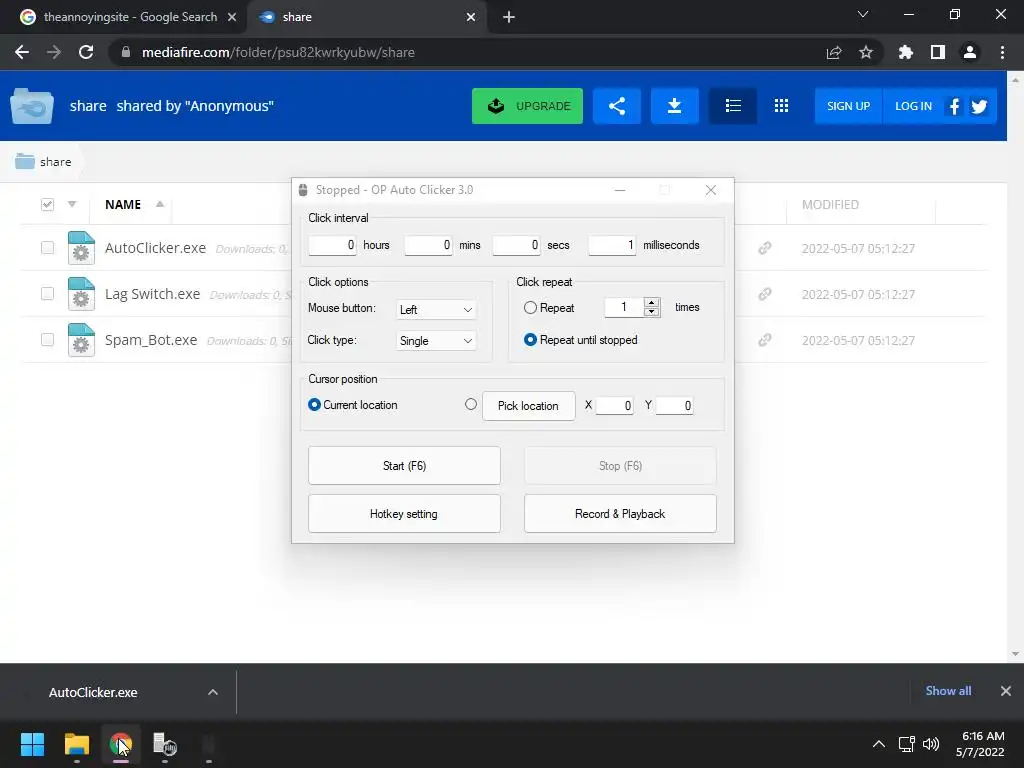Select Current location radio button

[x=314, y=405]
